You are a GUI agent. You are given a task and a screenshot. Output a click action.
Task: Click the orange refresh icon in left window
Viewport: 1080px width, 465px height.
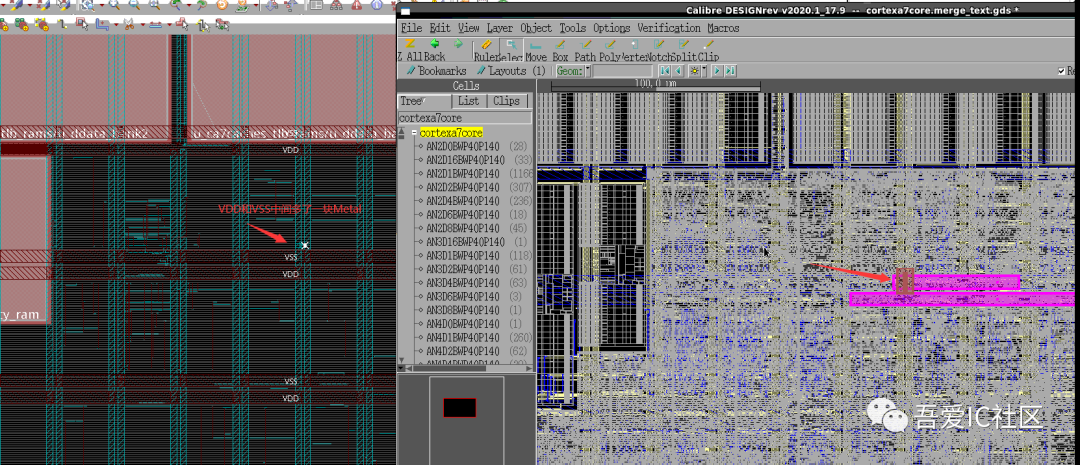tap(222, 5)
